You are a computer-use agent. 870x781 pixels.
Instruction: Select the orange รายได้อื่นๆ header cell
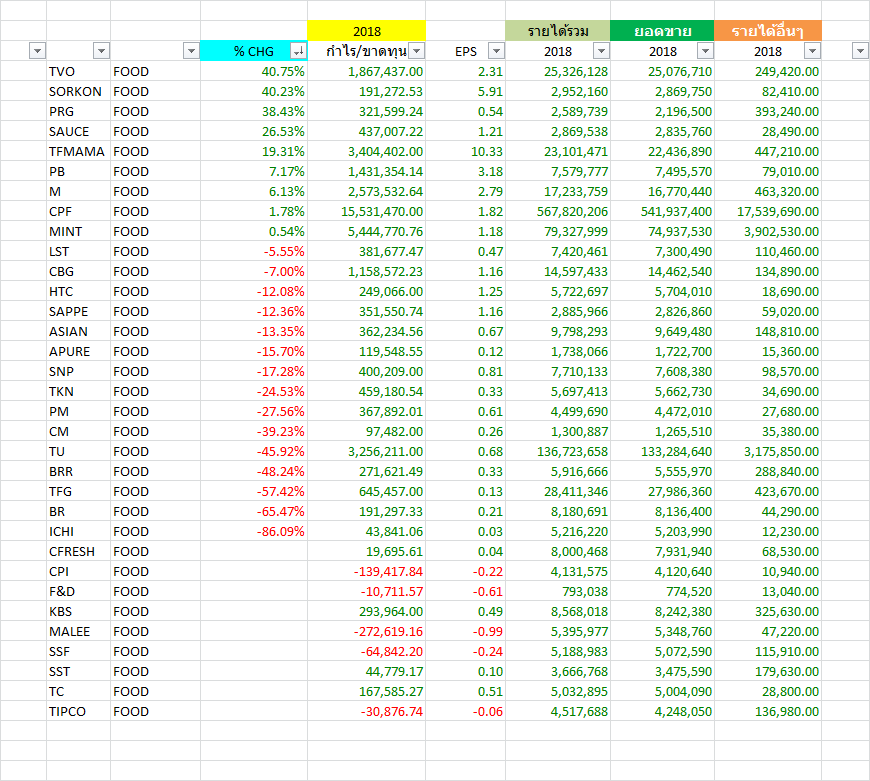tap(768, 31)
